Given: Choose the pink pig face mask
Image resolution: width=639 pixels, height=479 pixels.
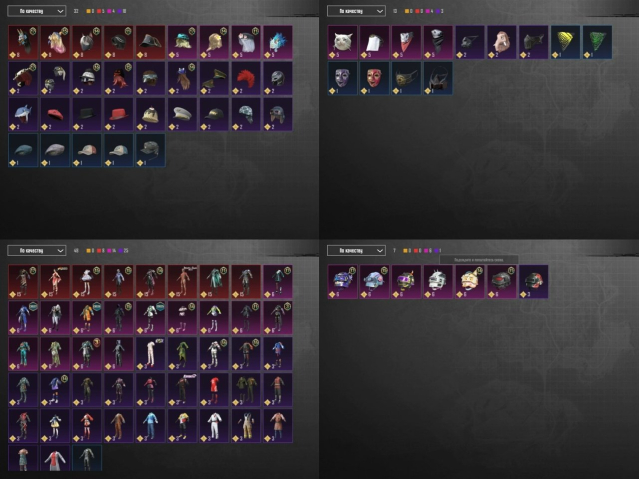Looking at the screenshot, I should [x=502, y=42].
